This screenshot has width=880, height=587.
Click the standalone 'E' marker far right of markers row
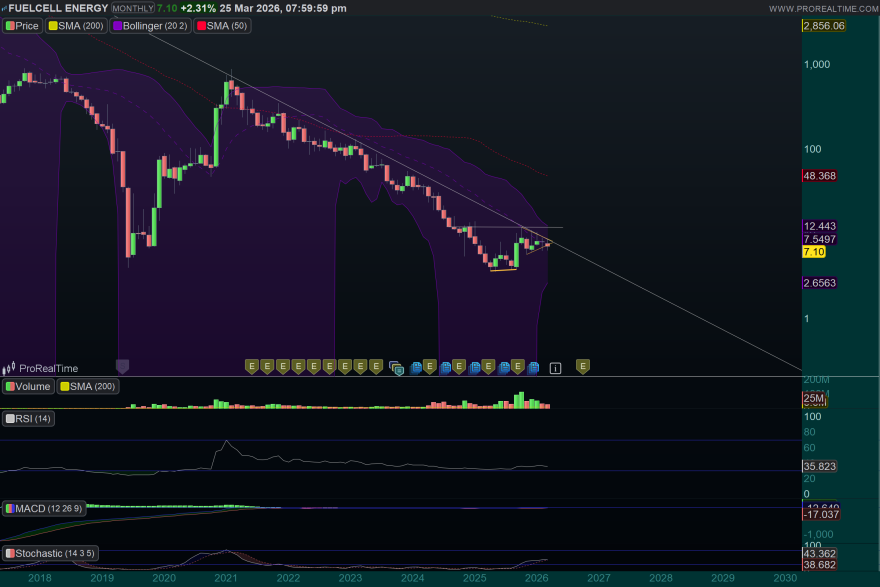pos(581,366)
